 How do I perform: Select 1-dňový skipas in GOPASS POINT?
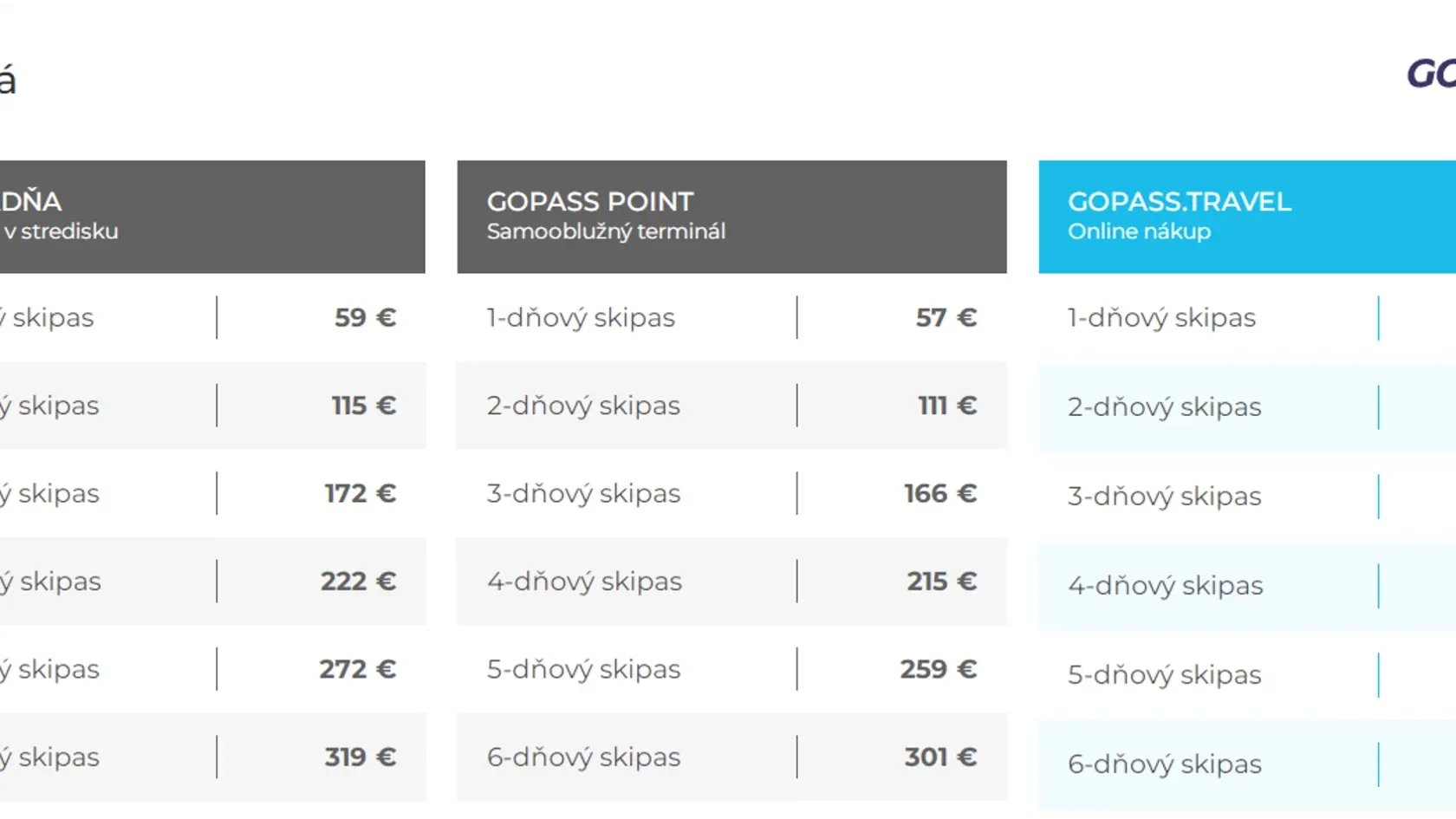[581, 318]
